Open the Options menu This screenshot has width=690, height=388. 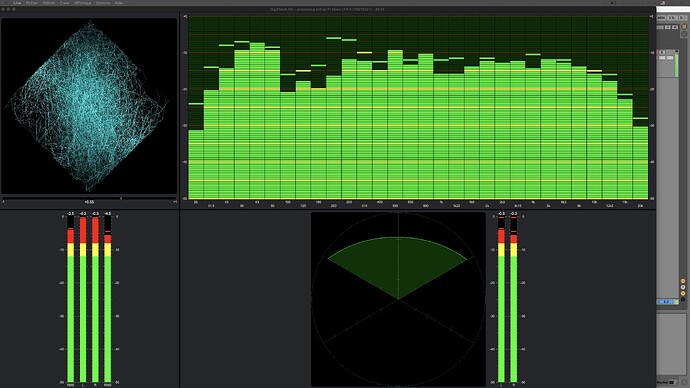point(103,3)
